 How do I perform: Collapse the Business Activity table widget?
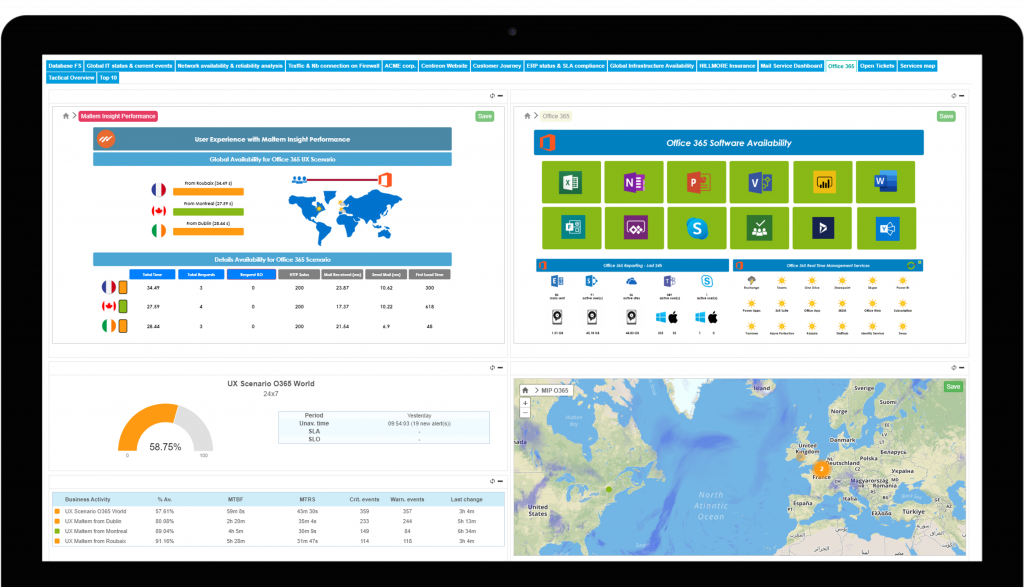tap(500, 481)
